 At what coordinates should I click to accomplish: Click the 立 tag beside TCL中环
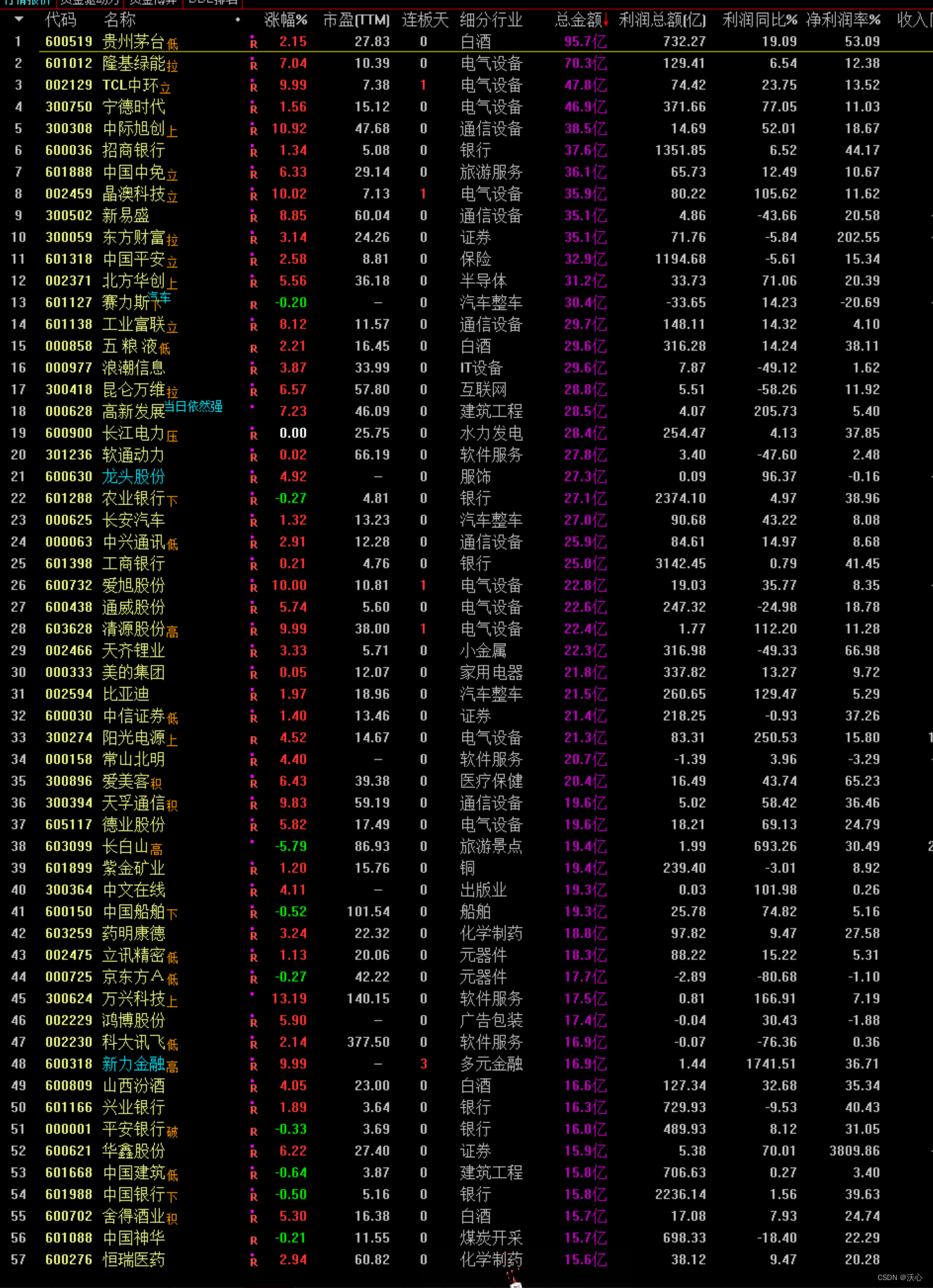165,88
